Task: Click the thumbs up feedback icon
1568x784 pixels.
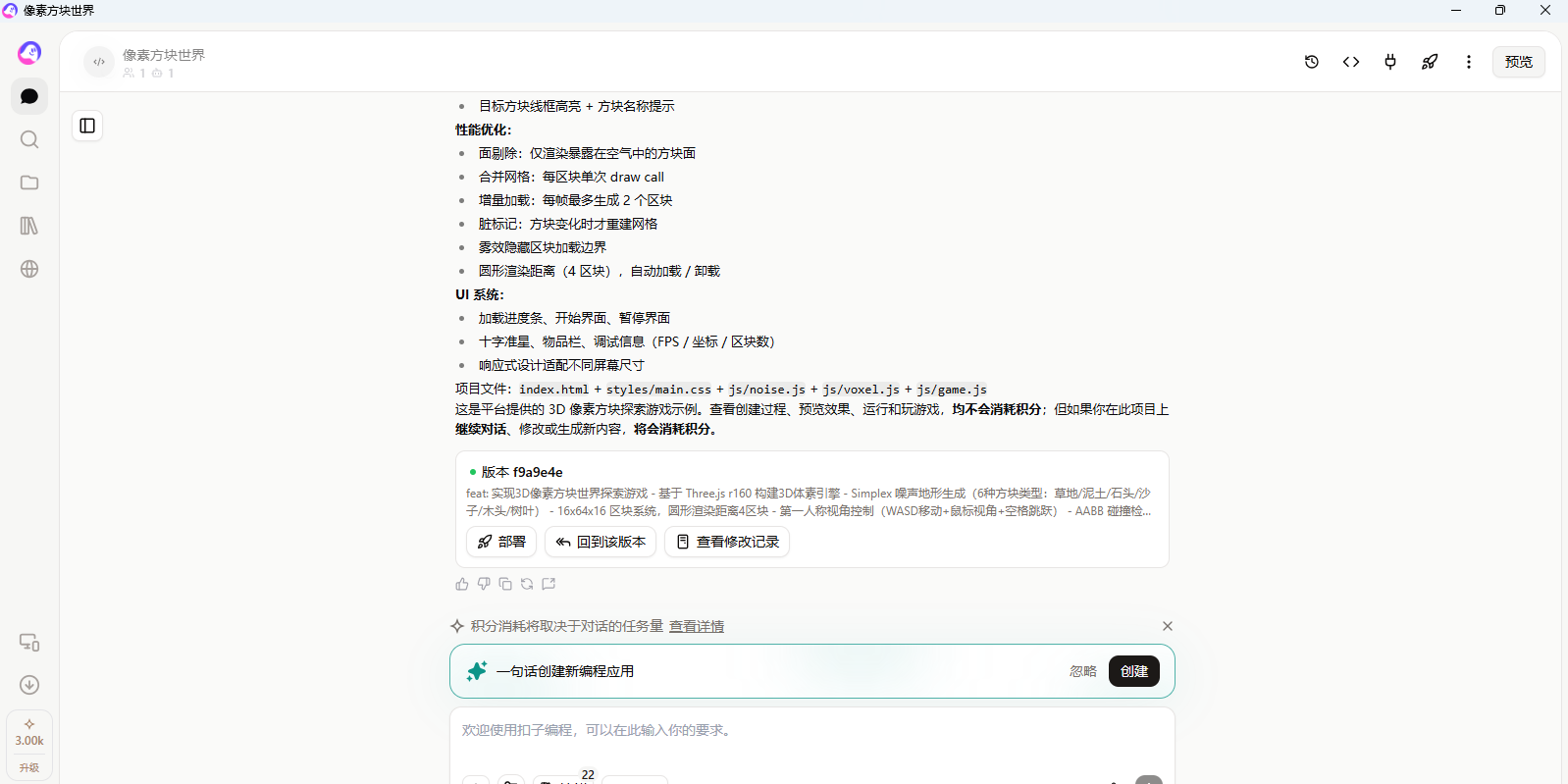Action: tap(462, 584)
